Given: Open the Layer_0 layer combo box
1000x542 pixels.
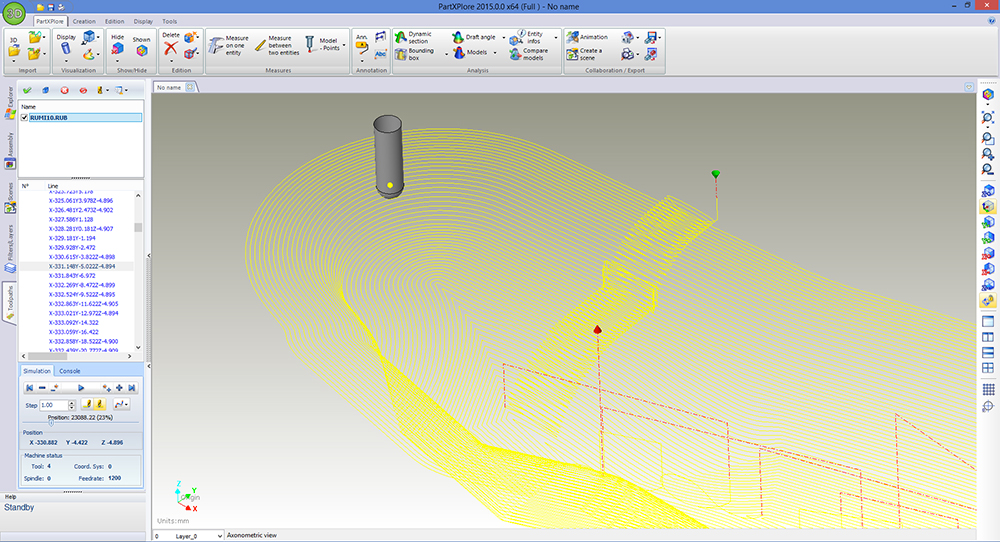Looking at the screenshot, I should point(189,536).
